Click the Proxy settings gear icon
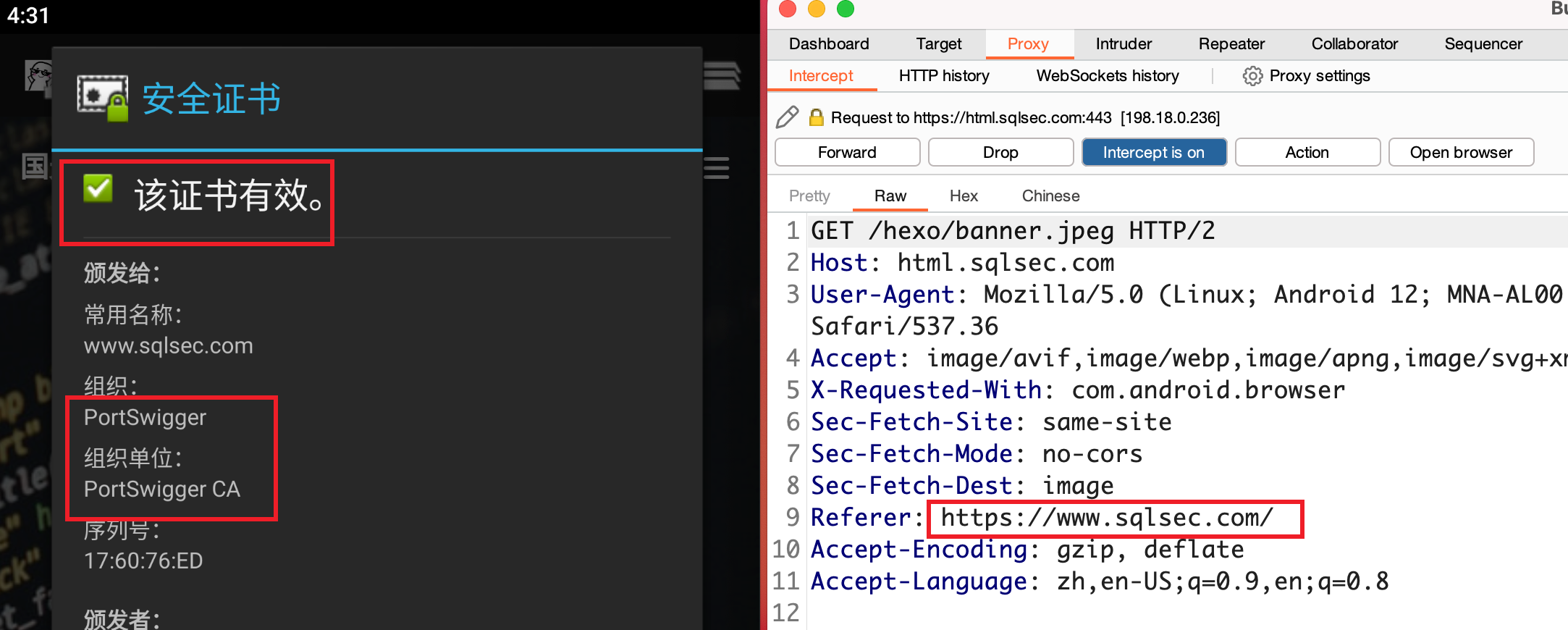Image resolution: width=1568 pixels, height=630 pixels. coord(1252,76)
